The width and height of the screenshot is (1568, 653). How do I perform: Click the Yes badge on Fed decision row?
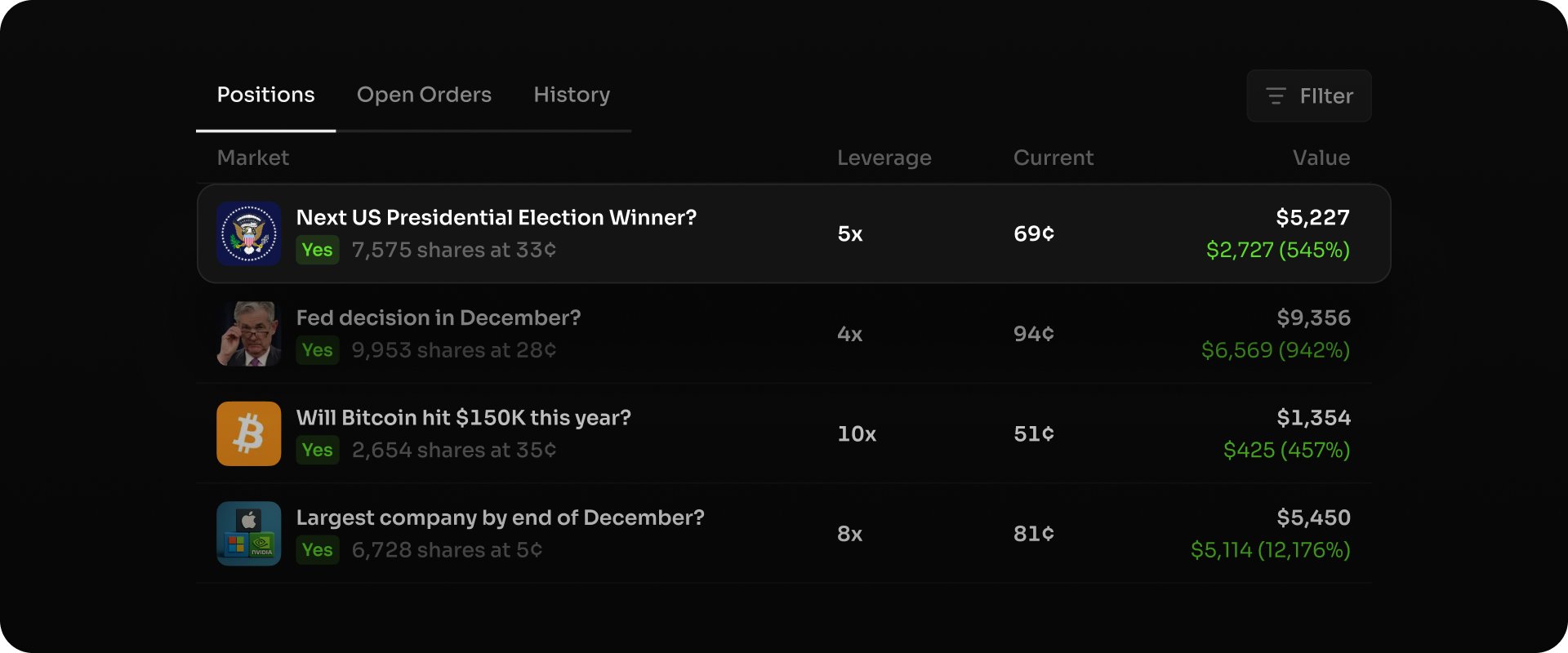(318, 350)
